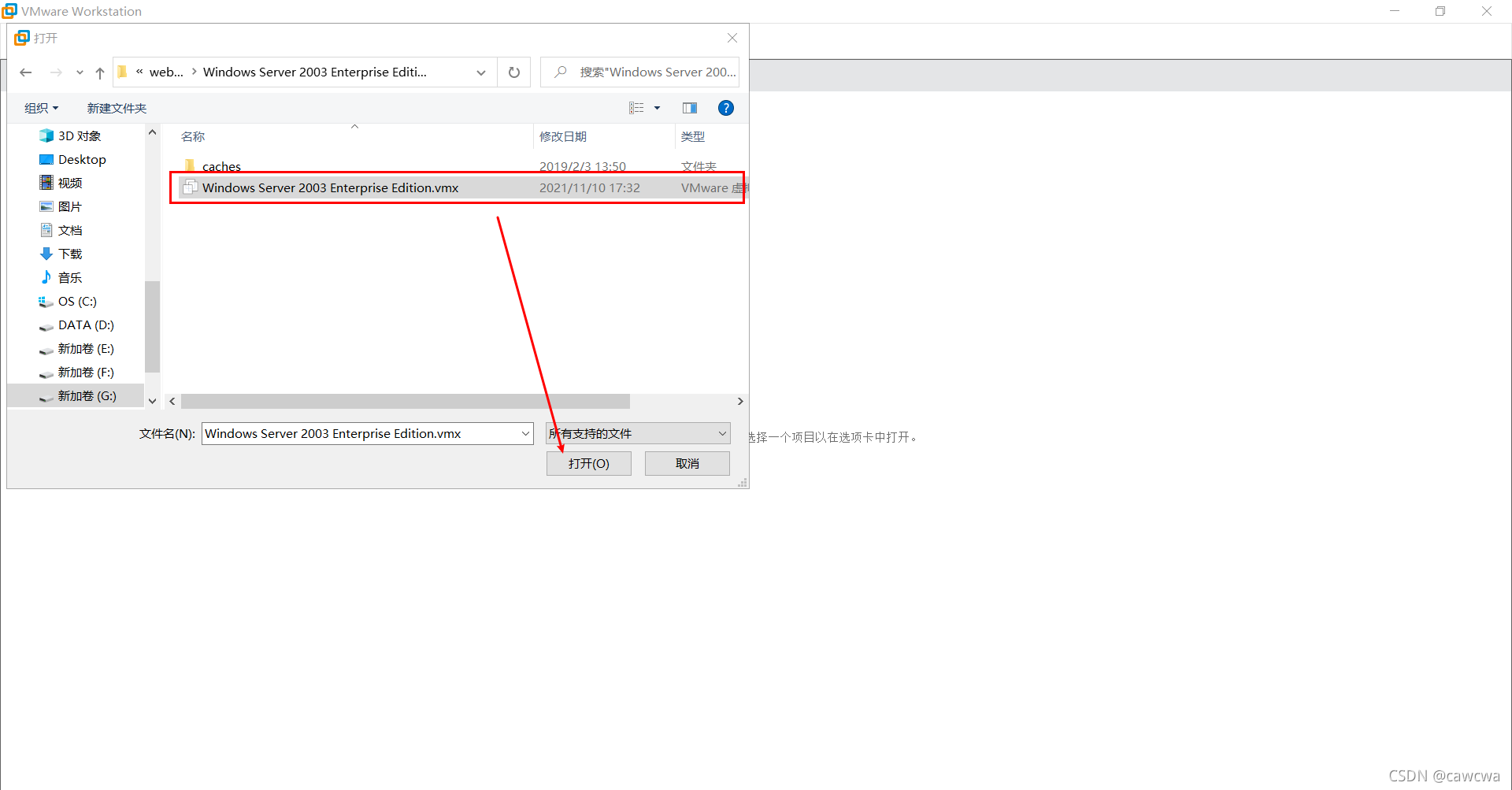
Task: Click the 取消 button
Action: click(687, 463)
